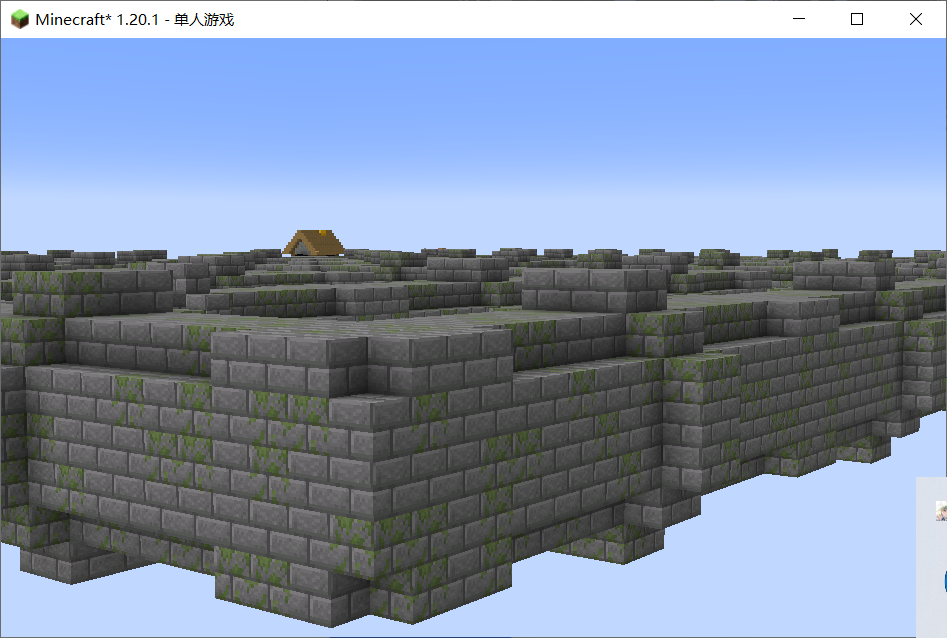Maximize the Minecraft 1.20.1 window
Screen dimensions: 947x638
point(856,19)
